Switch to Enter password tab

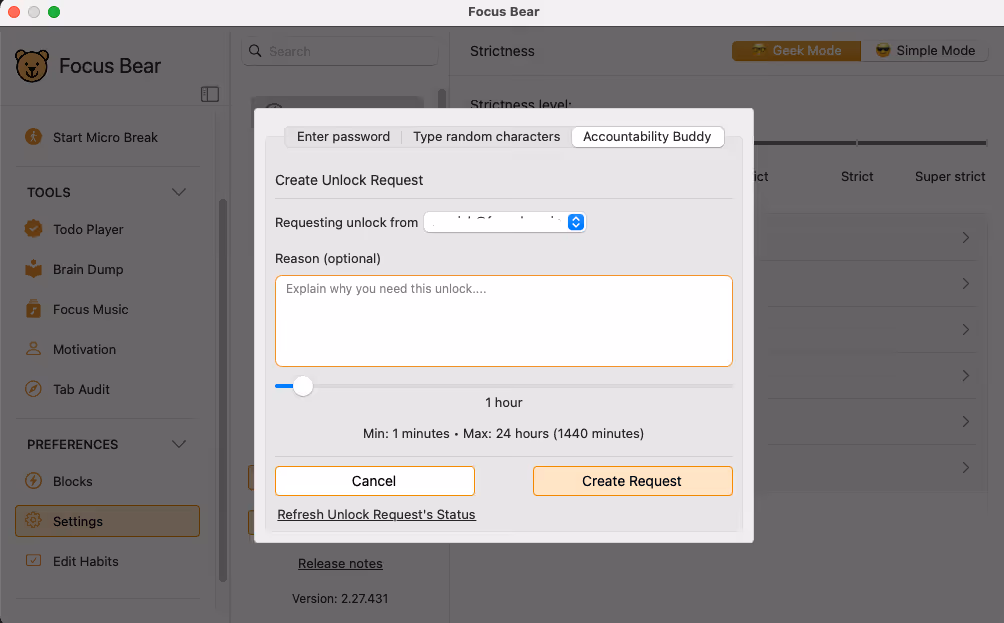[x=343, y=136]
